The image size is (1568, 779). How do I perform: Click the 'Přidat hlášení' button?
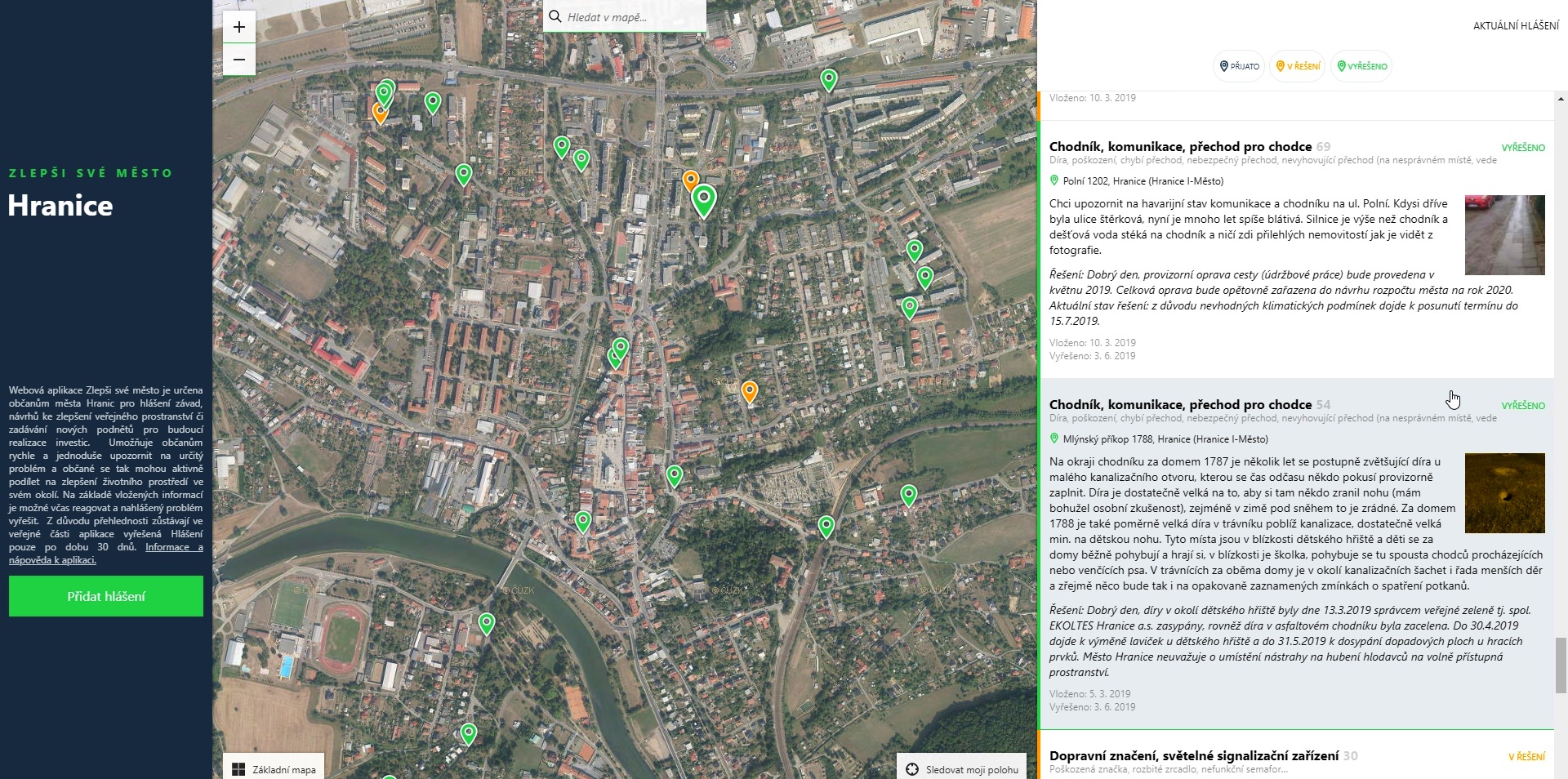pos(106,596)
